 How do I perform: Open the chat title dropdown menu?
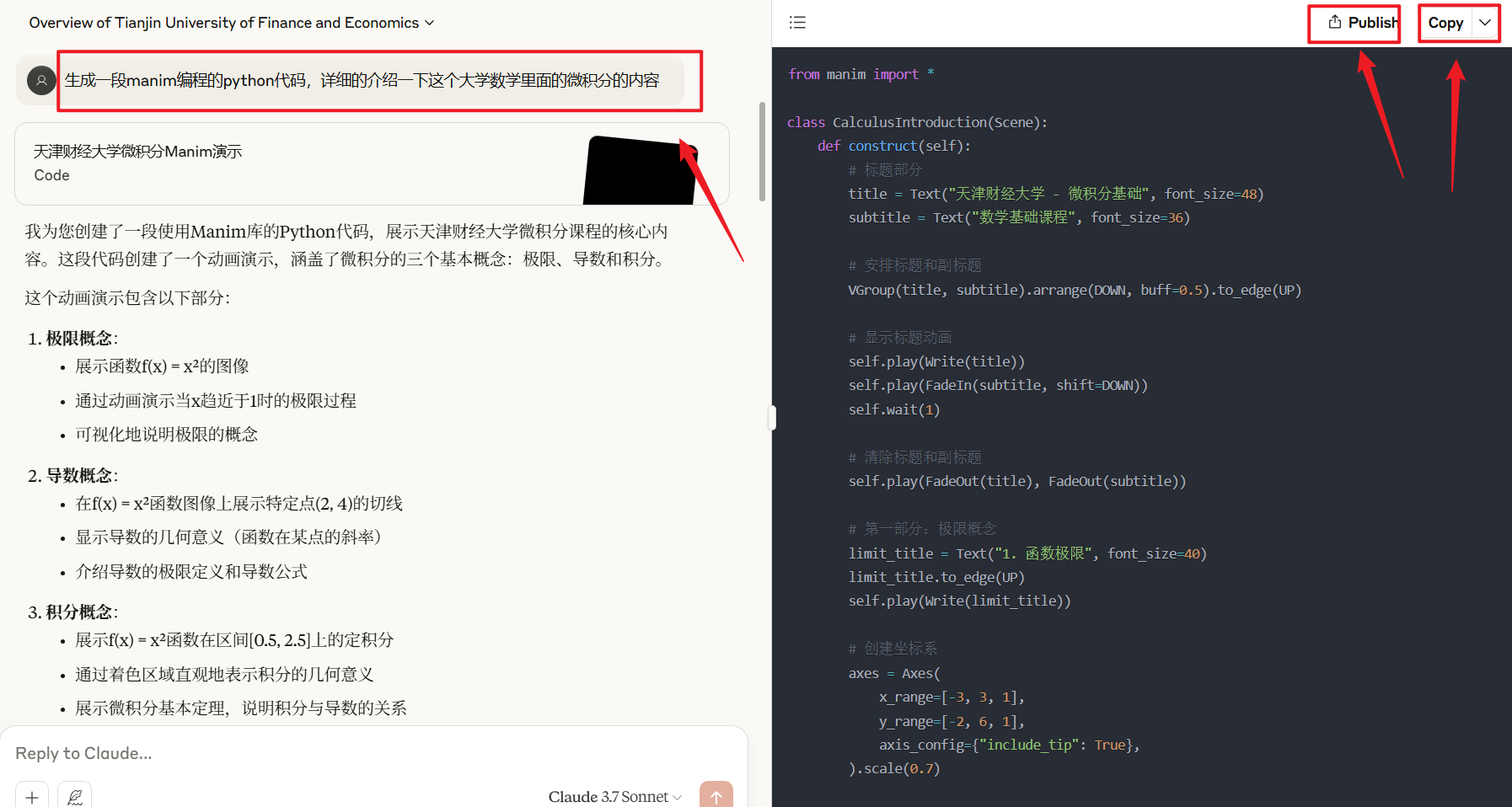[232, 23]
